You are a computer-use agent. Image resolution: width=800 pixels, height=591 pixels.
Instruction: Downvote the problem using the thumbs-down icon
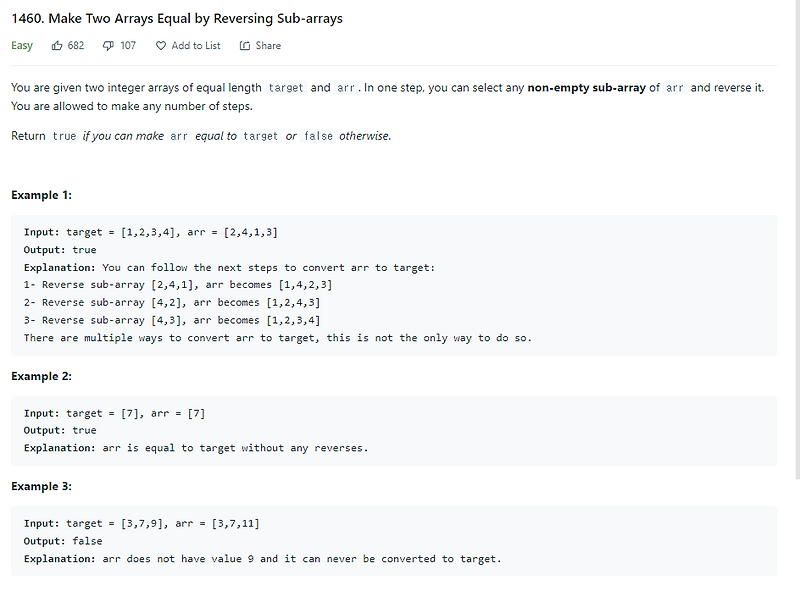[x=108, y=45]
